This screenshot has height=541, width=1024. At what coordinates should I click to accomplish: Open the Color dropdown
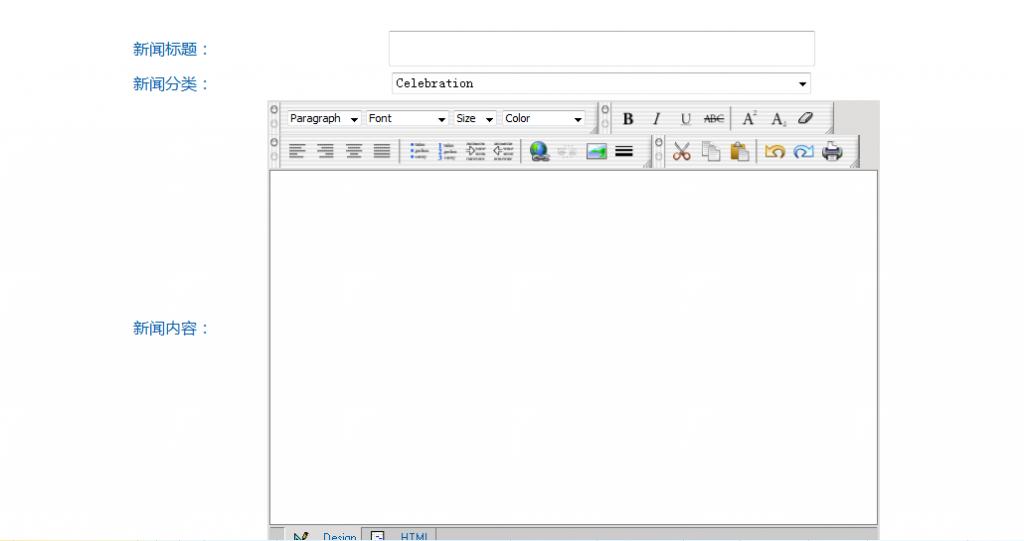pos(543,119)
